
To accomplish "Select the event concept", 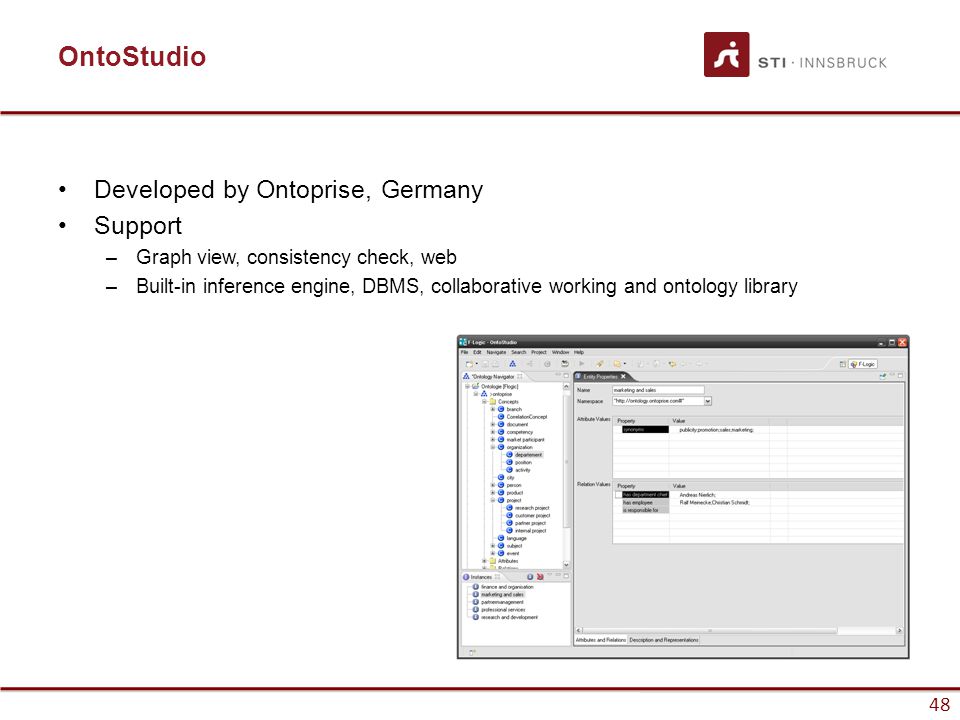I will 509,553.
